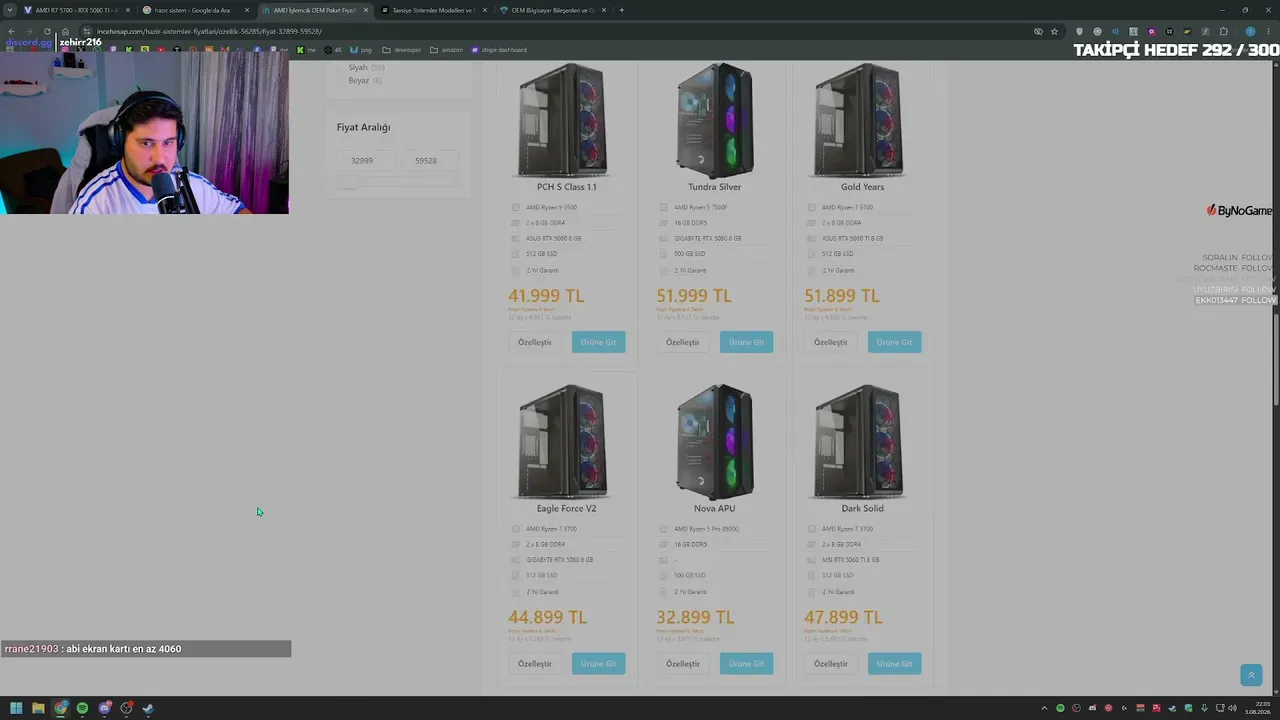Open Nova APU product with Ürüne Git
This screenshot has width=1280, height=720.
pos(746,663)
